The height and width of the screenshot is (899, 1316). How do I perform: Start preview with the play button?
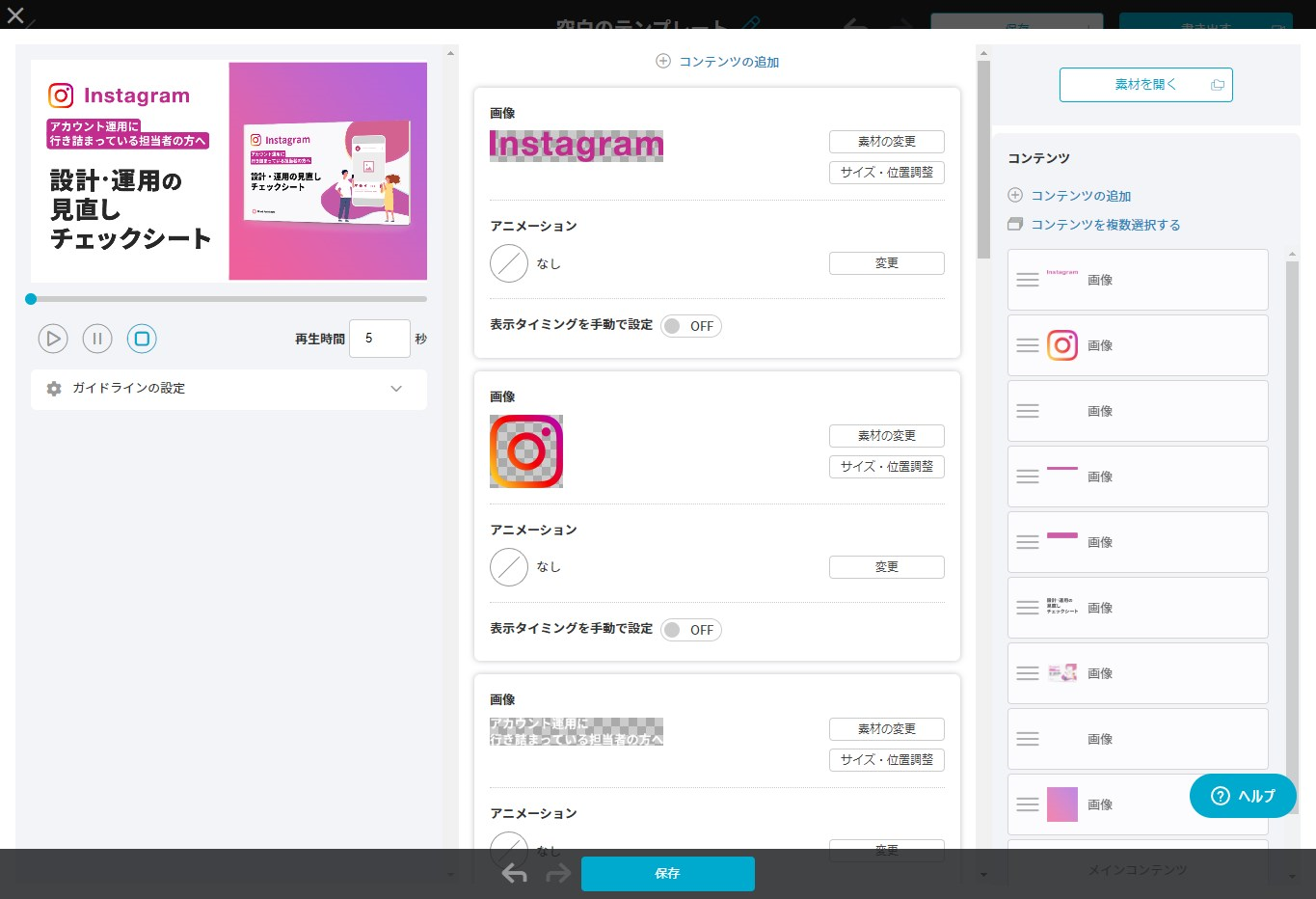coord(53,339)
